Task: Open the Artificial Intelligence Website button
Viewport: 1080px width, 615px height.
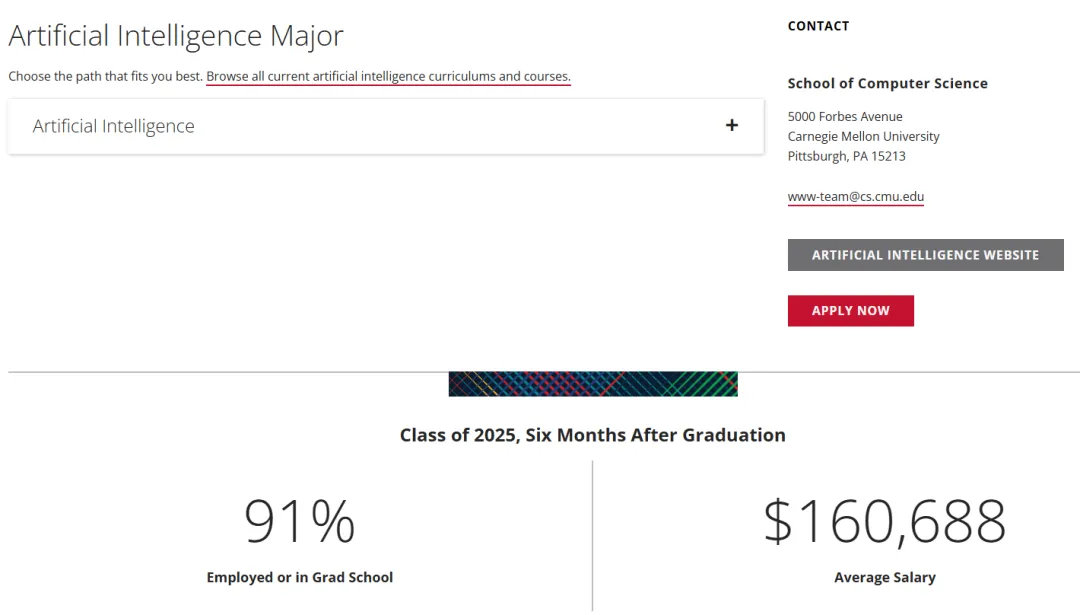Action: [925, 255]
